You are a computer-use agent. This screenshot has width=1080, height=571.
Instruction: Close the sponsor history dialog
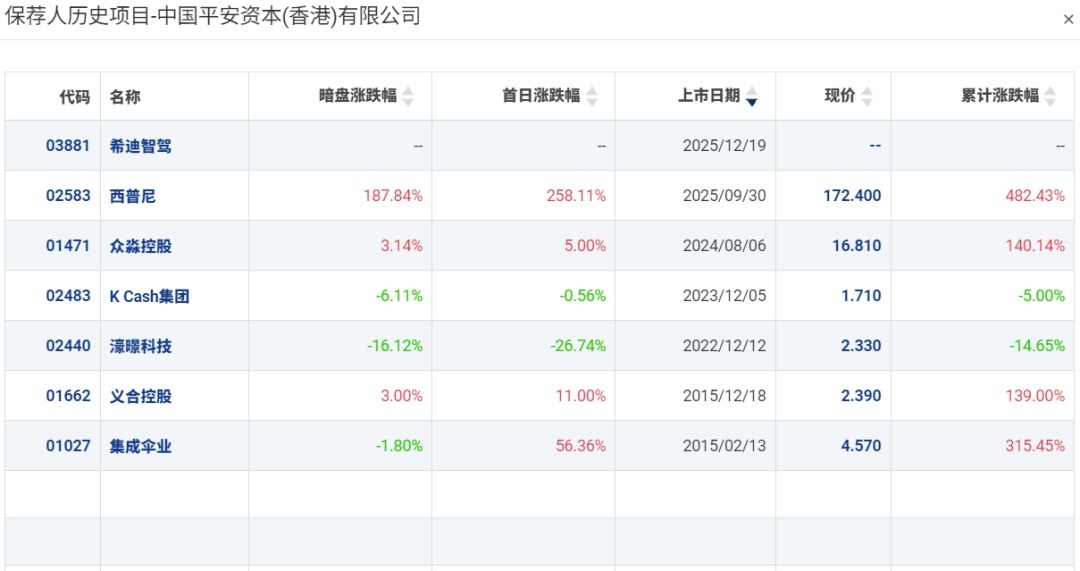coord(1068,20)
